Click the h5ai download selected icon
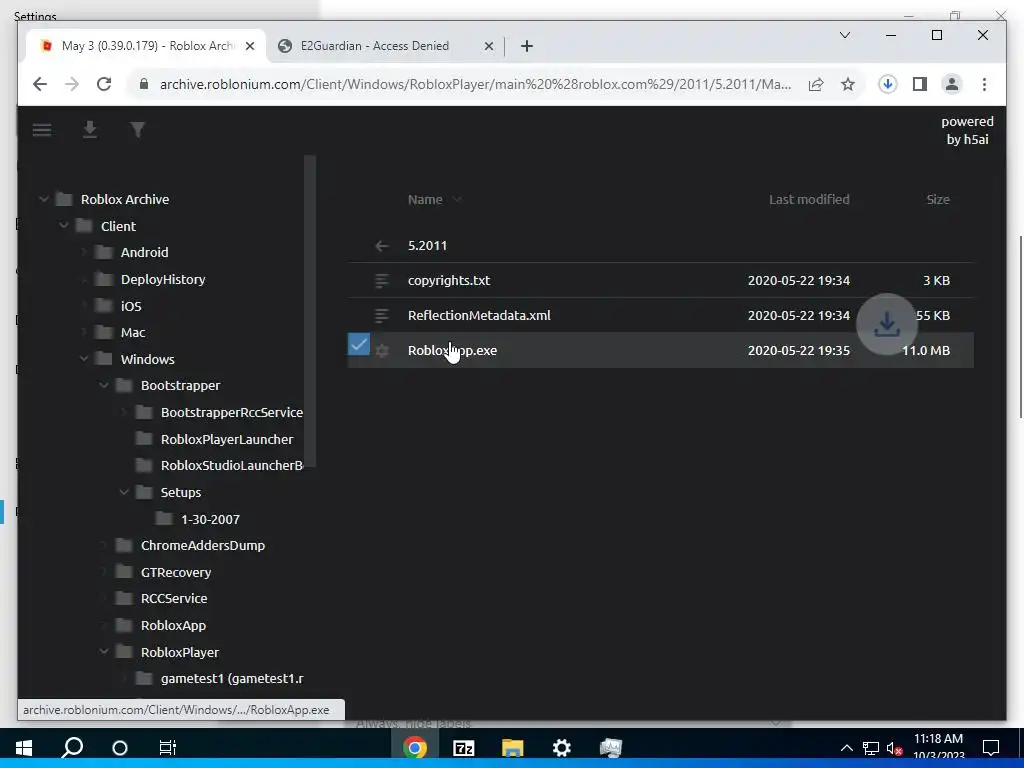Image resolution: width=1024 pixels, height=768 pixels. [x=90, y=130]
